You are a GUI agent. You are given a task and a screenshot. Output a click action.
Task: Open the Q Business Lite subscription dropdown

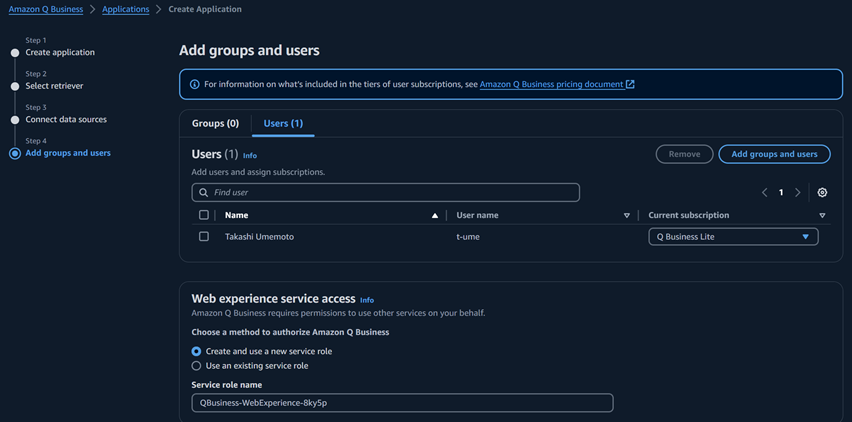(733, 237)
